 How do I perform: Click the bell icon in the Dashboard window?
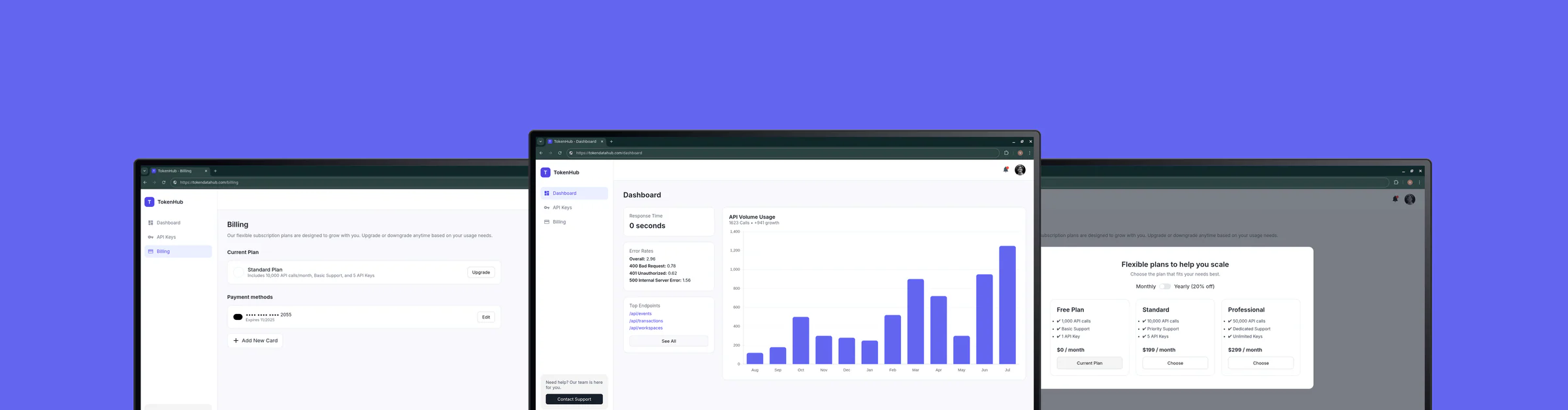pyautogui.click(x=1006, y=170)
